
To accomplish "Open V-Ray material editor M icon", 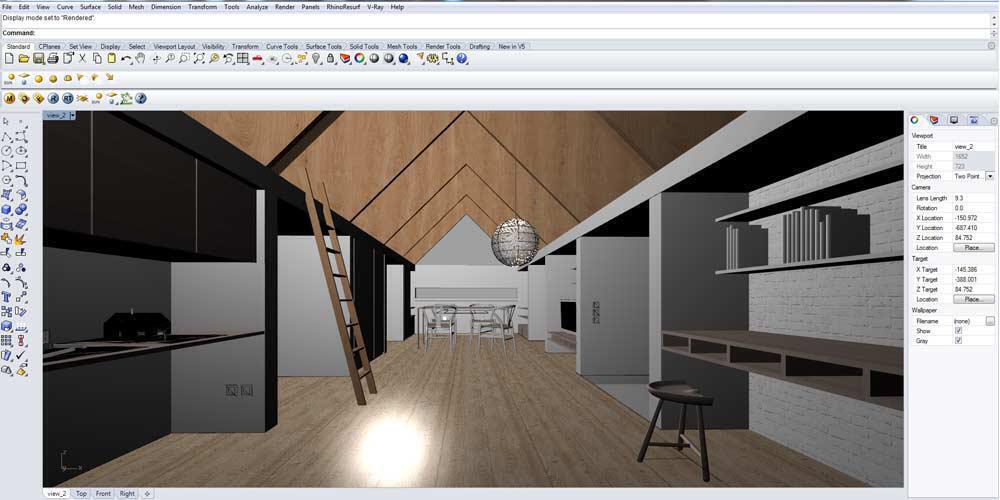I will click(10, 98).
